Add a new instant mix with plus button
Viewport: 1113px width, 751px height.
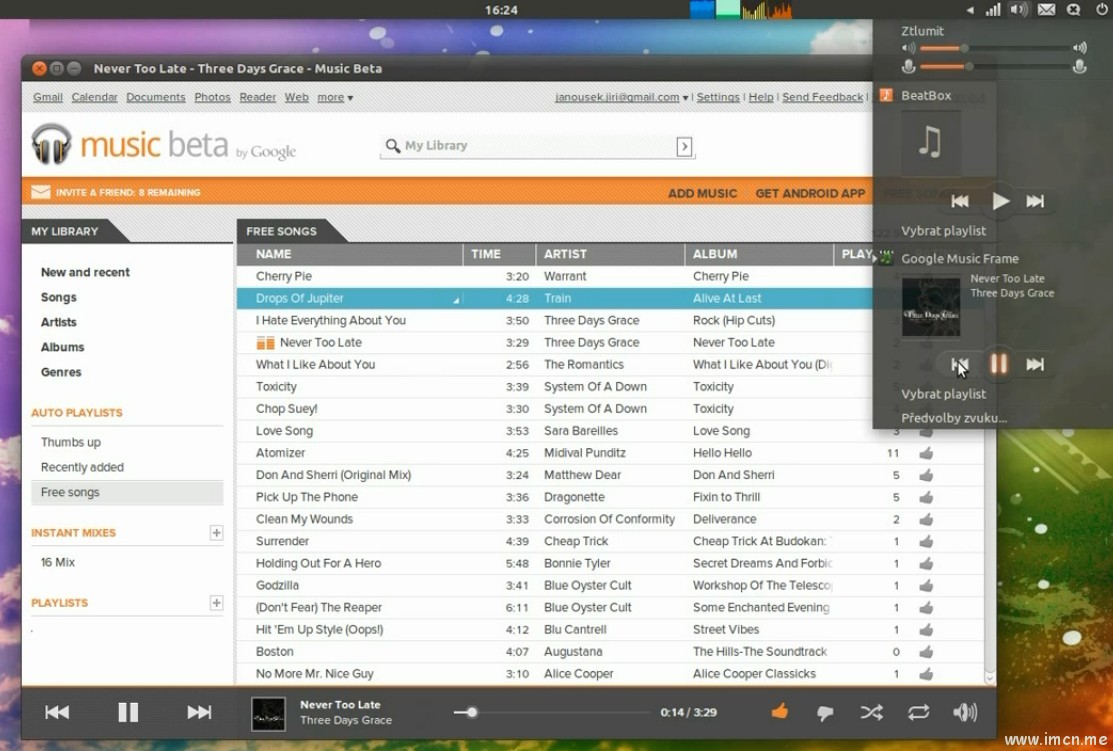pos(216,532)
